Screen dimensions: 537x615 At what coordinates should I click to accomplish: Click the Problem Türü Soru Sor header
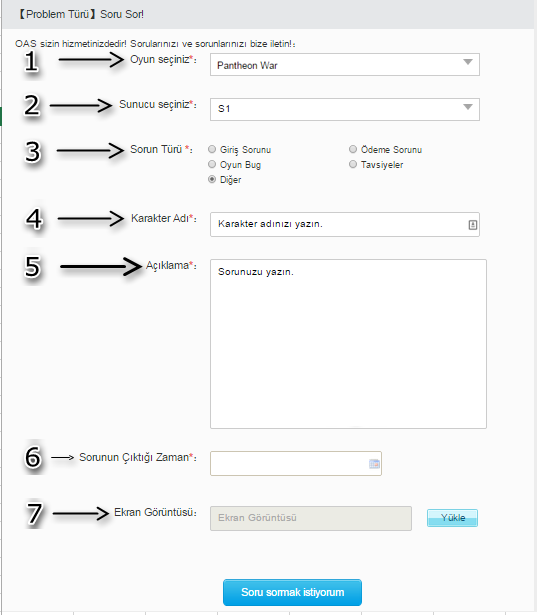(x=81, y=15)
